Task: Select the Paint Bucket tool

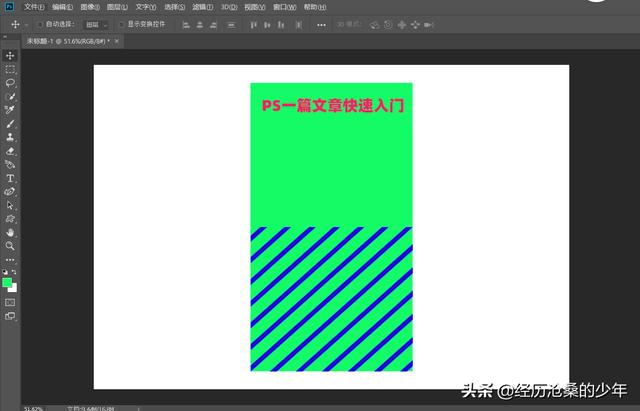Action: (10, 164)
